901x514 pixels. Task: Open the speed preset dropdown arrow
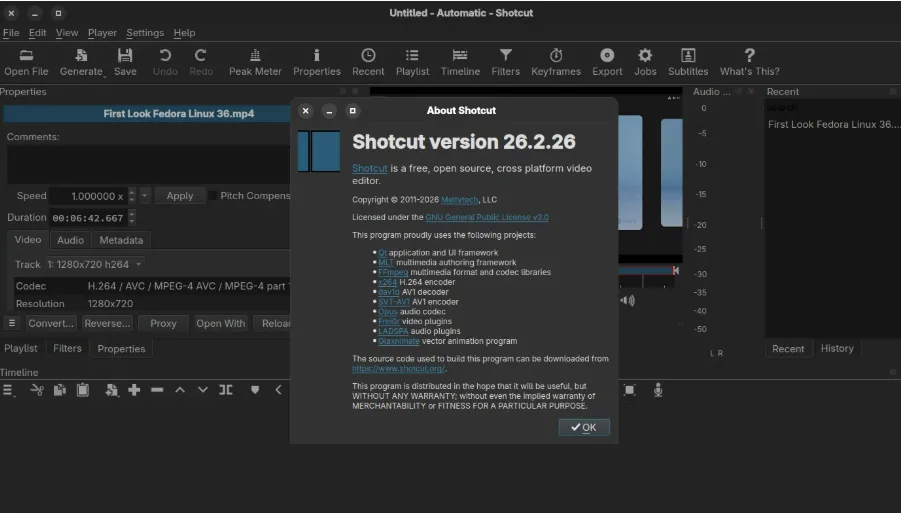[x=144, y=196]
